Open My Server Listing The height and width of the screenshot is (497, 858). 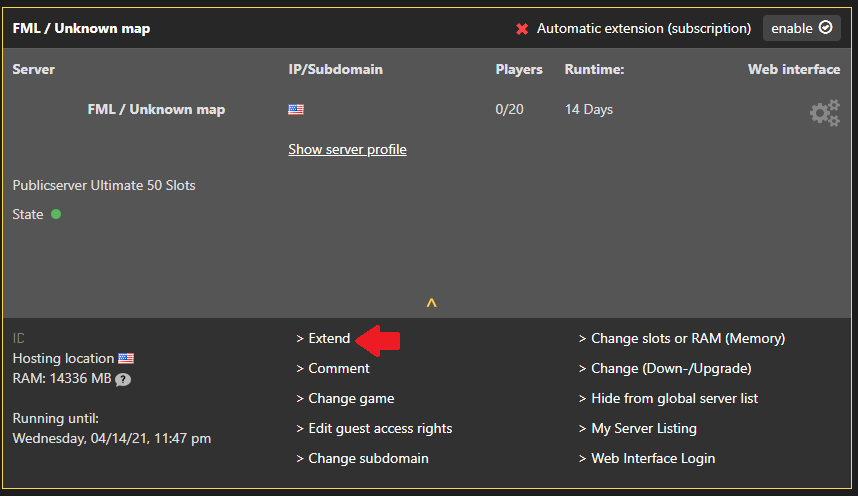click(643, 428)
